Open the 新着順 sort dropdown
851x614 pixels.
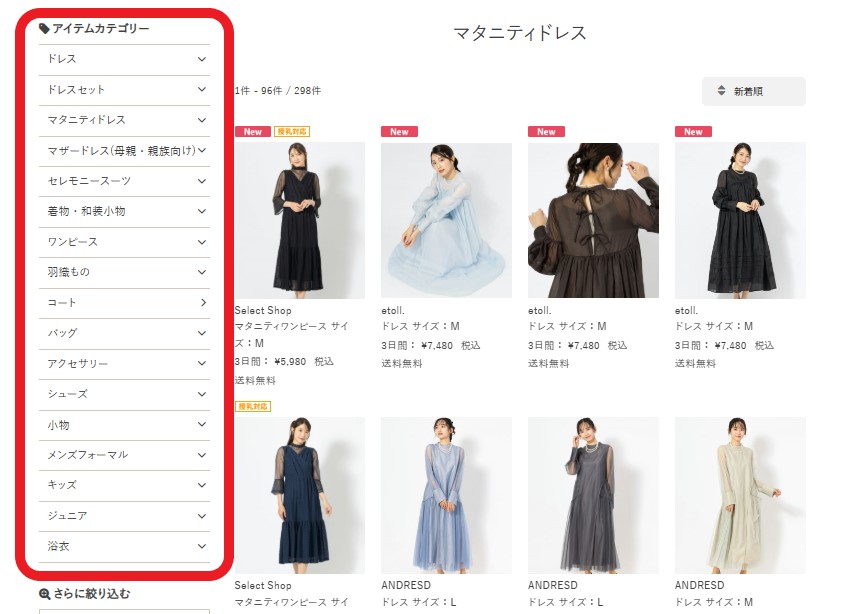point(753,91)
